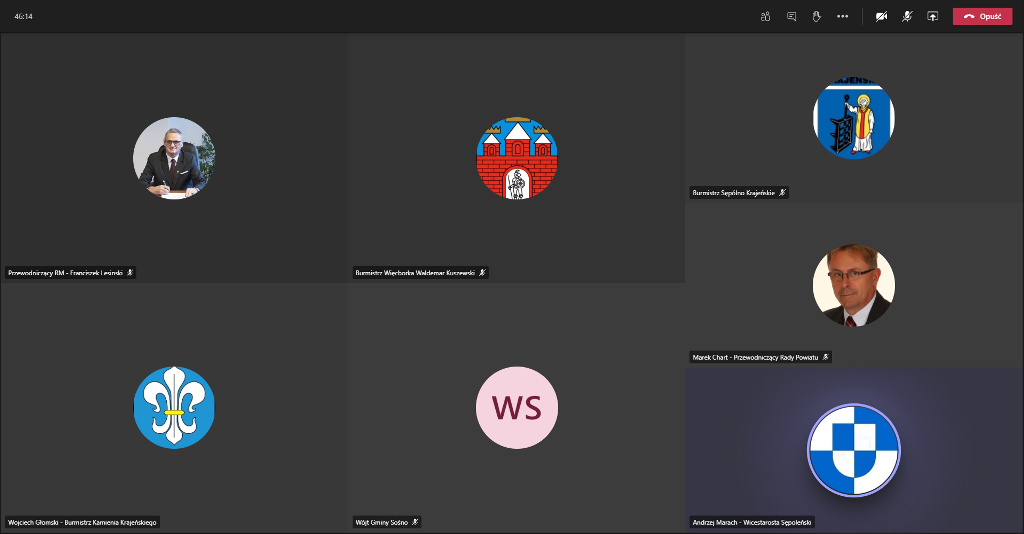Unmute the microphone in the toolbar
Image resolution: width=1024 pixels, height=534 pixels.
[907, 16]
